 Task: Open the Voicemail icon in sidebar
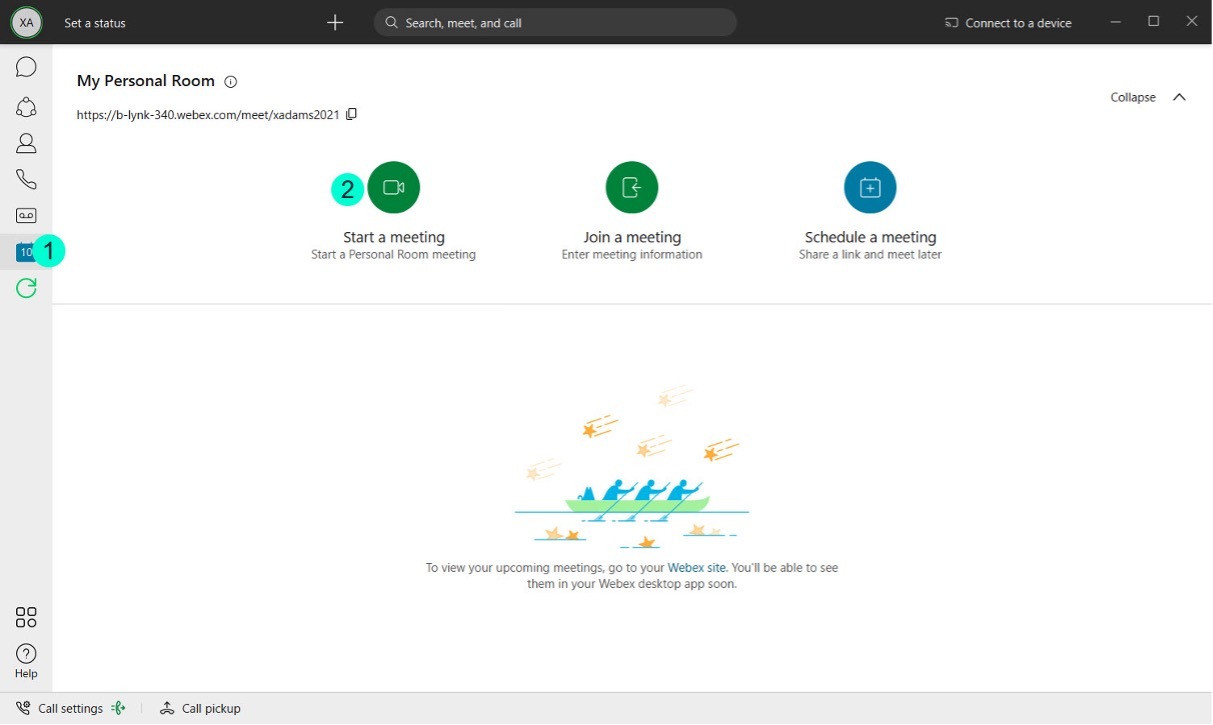[26, 215]
